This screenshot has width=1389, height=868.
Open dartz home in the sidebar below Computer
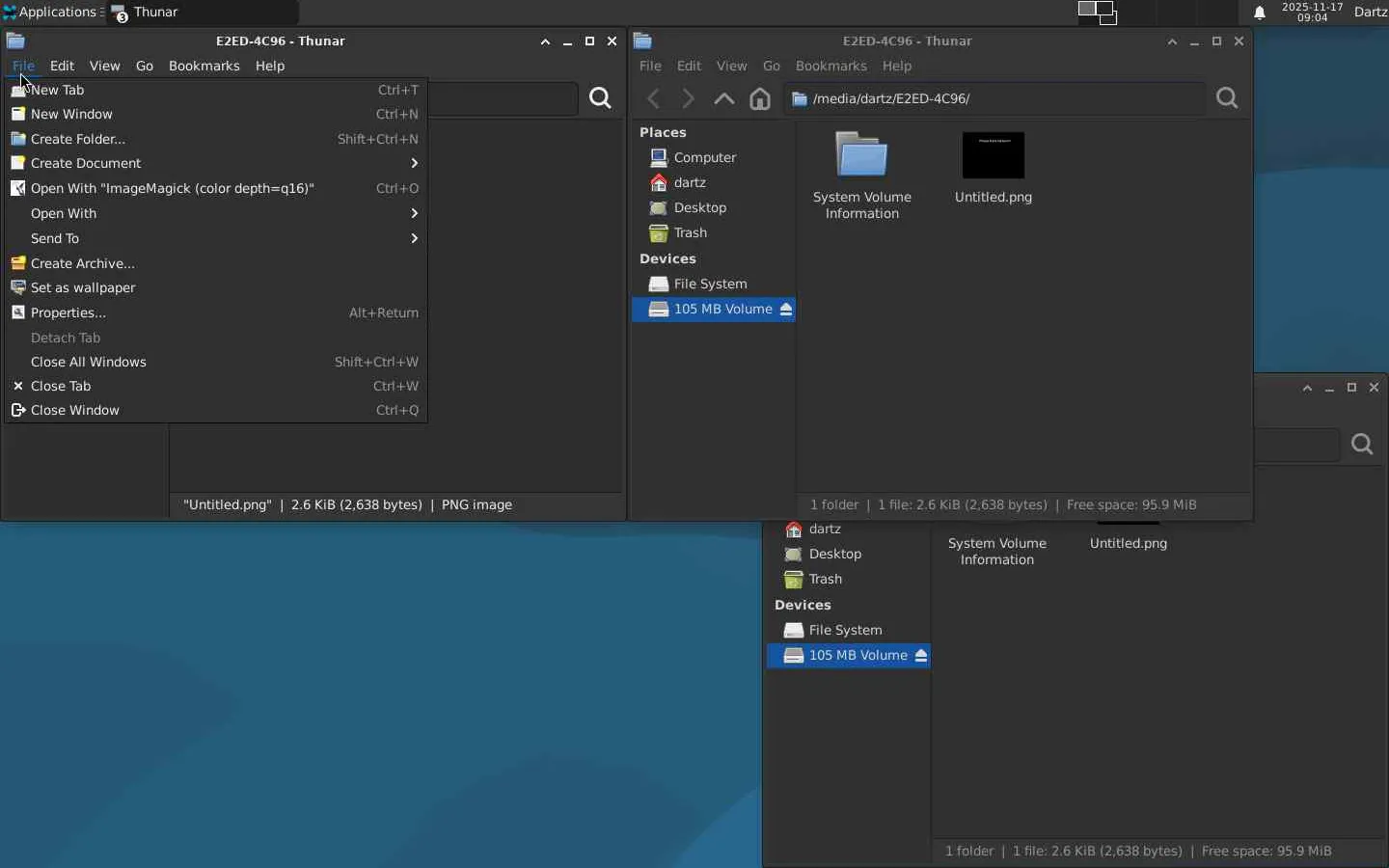coord(714,182)
